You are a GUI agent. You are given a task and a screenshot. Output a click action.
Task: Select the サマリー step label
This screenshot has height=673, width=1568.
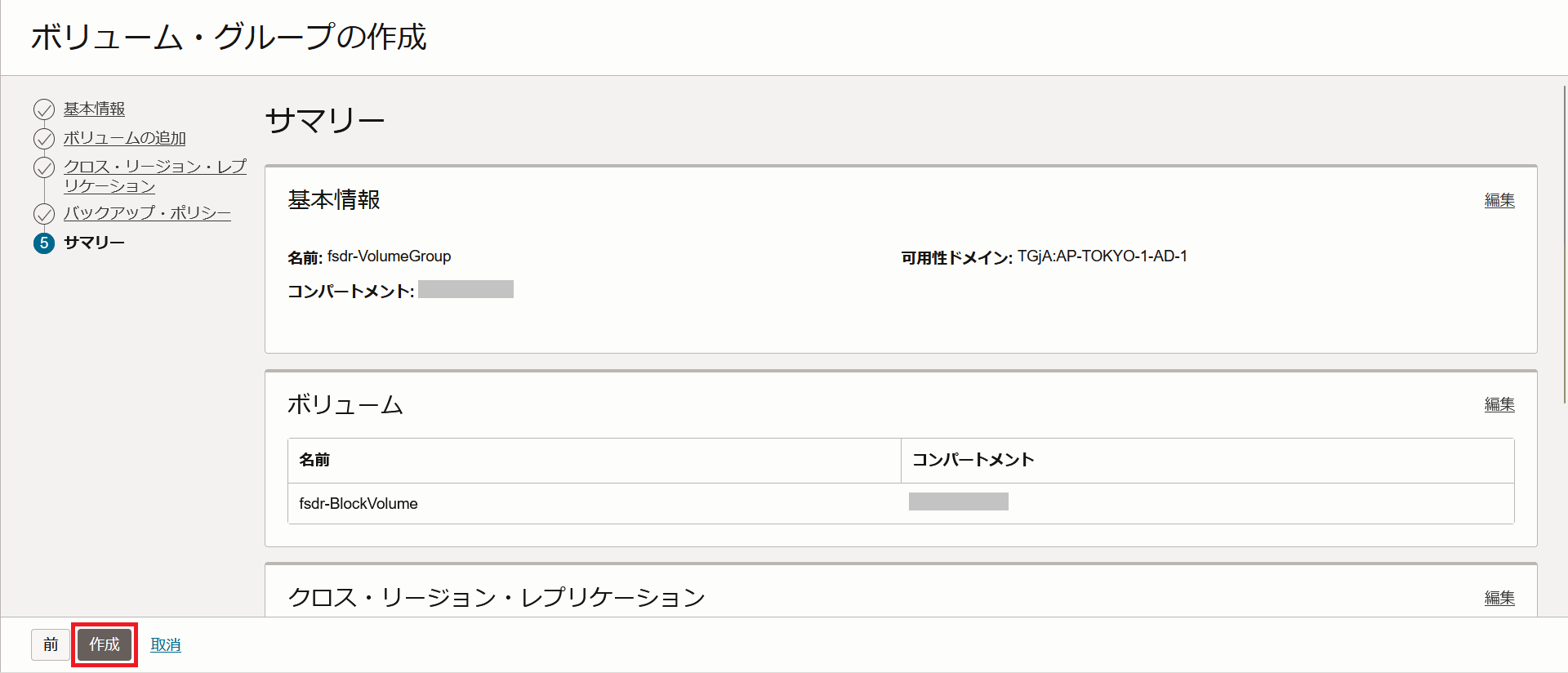pyautogui.click(x=94, y=243)
